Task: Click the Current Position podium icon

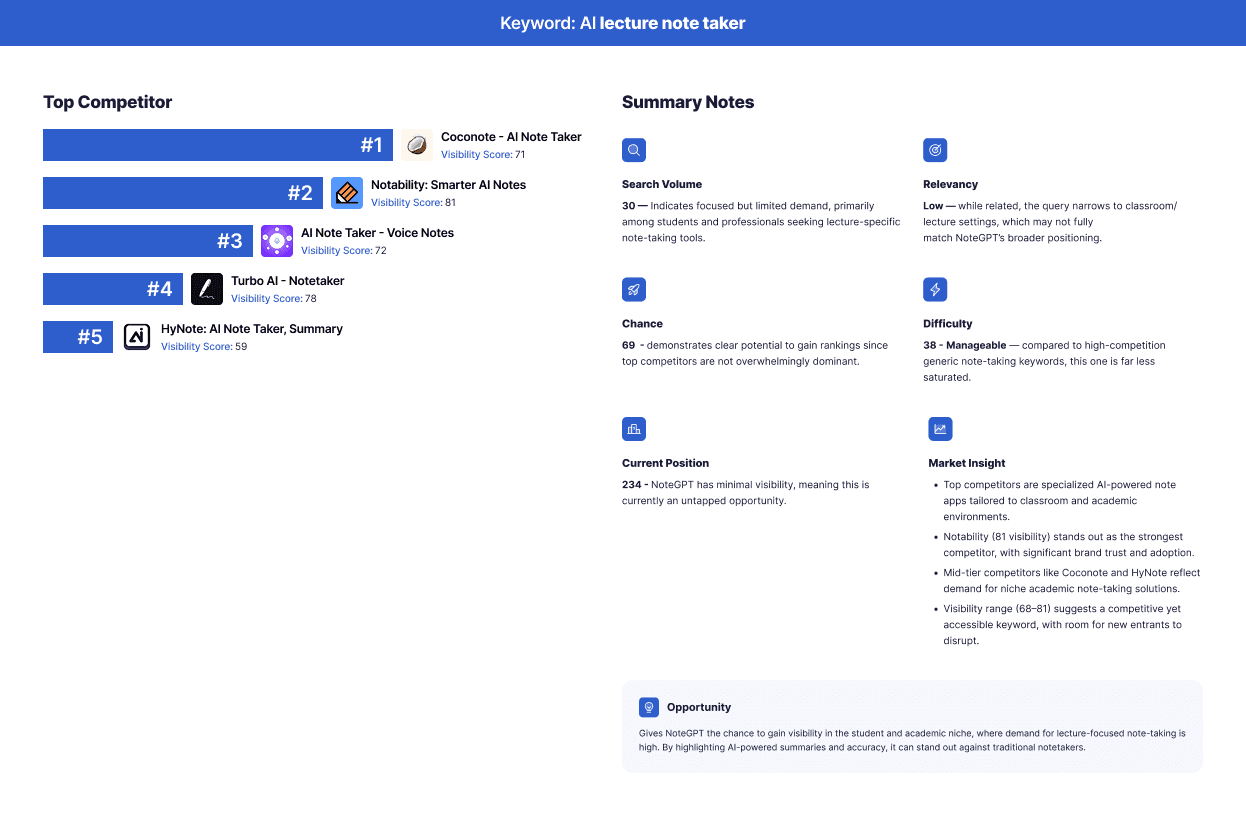Action: (634, 429)
